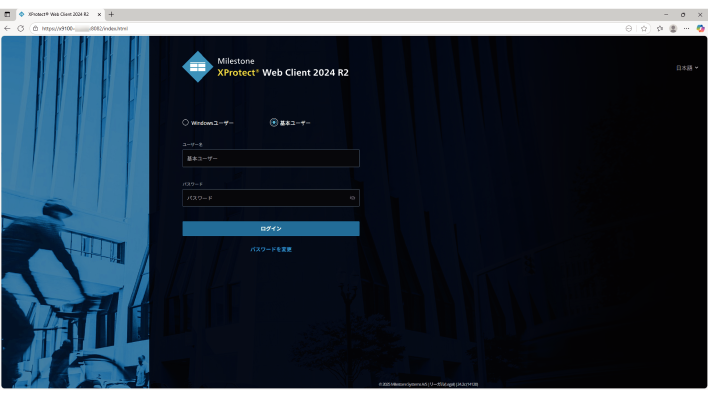This screenshot has width=708, height=398.
Task: Click the Milestone diamond logo
Action: point(197,67)
